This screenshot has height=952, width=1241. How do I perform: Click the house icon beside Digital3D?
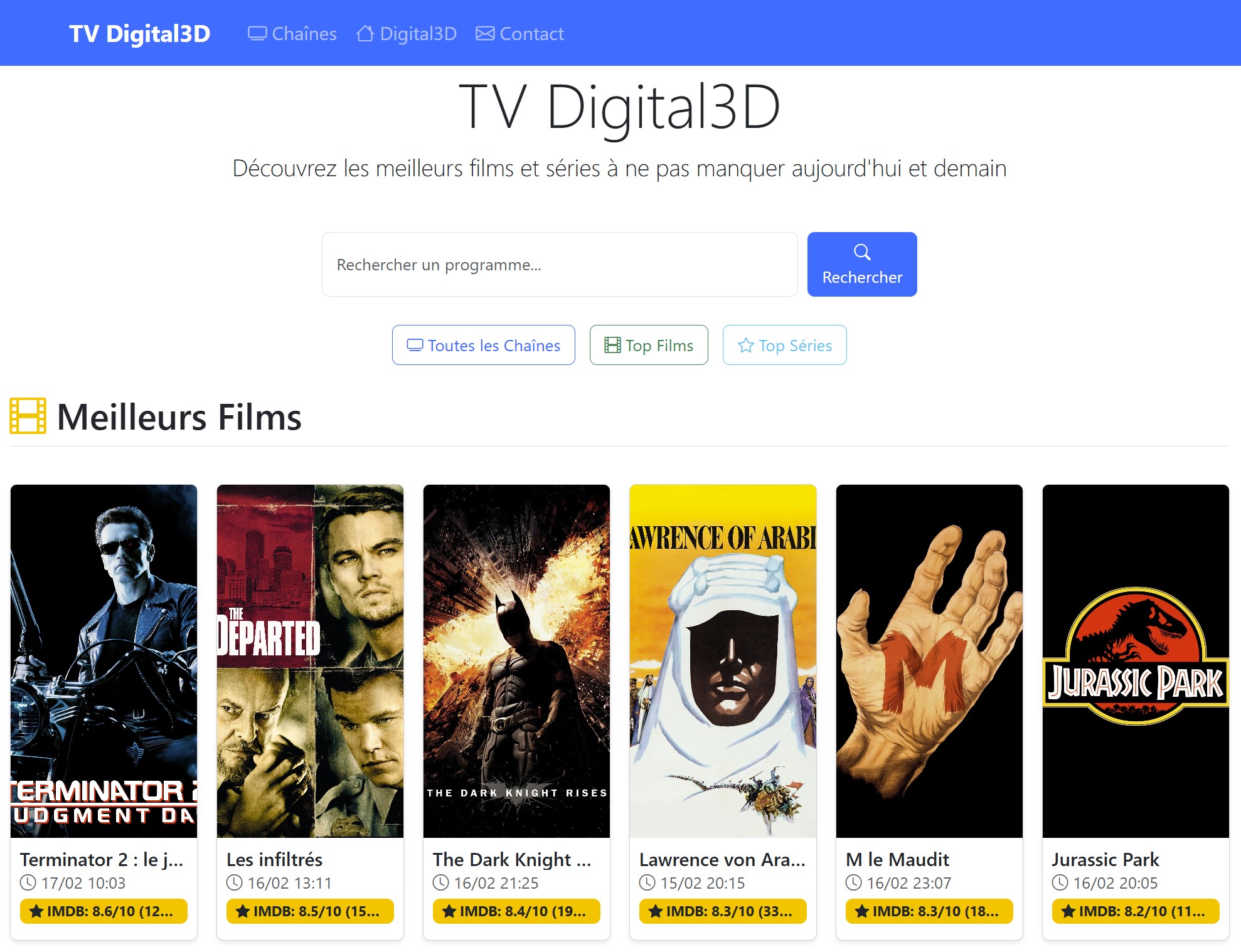coord(365,33)
